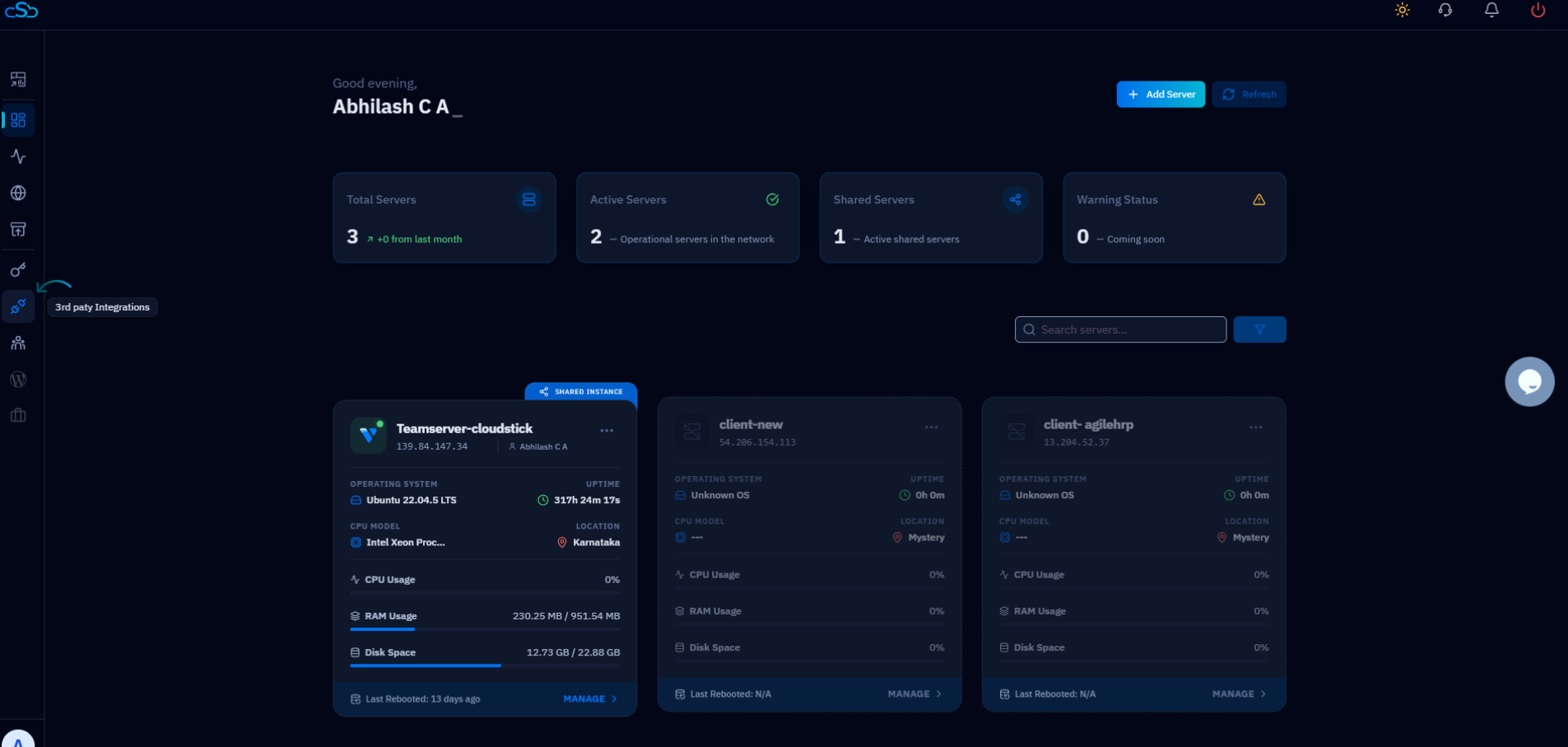The image size is (1568, 747).
Task: Click Karnataka location text
Action: 596,542
